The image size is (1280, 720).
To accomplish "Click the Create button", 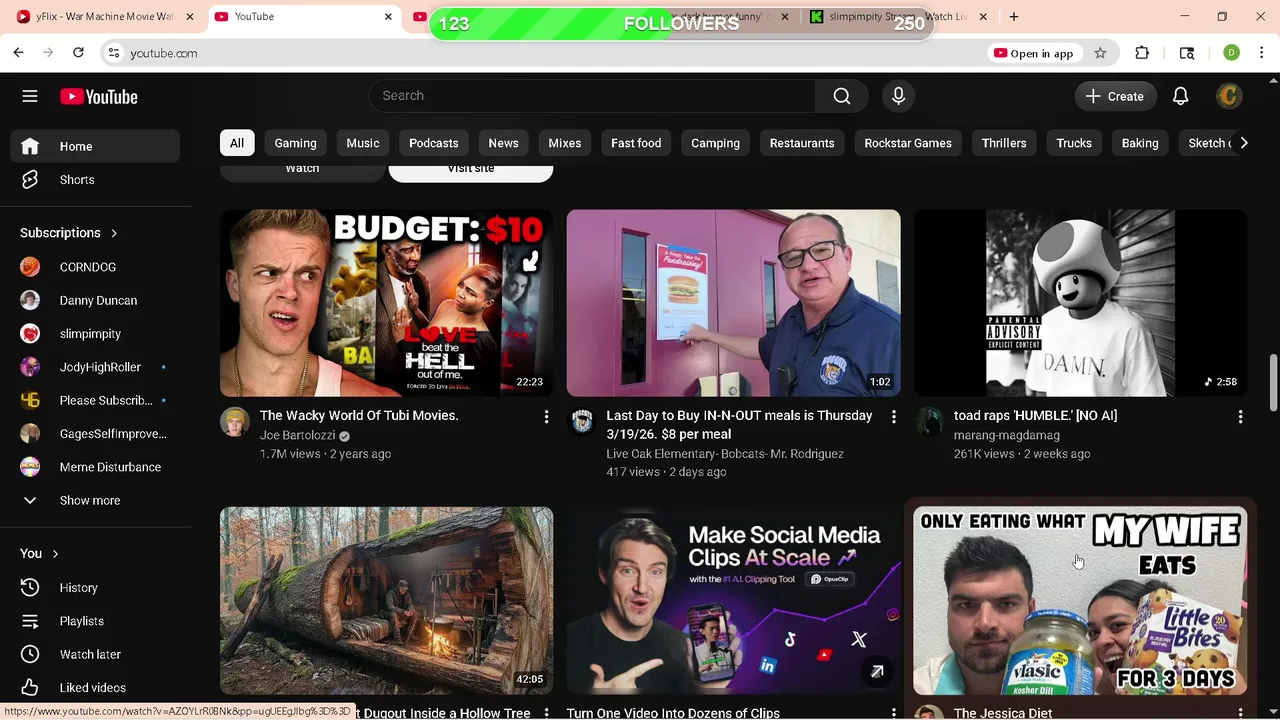I will (x=1115, y=96).
